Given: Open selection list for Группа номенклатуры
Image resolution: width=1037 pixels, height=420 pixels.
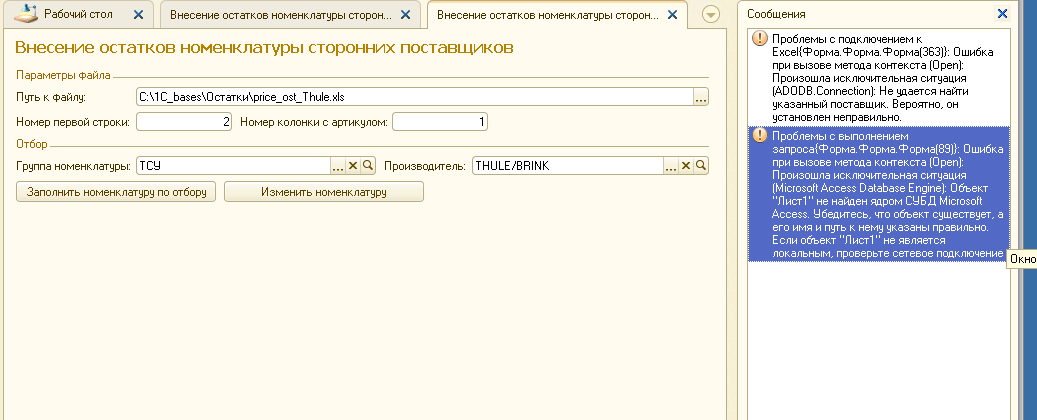Looking at the screenshot, I should tap(338, 166).
